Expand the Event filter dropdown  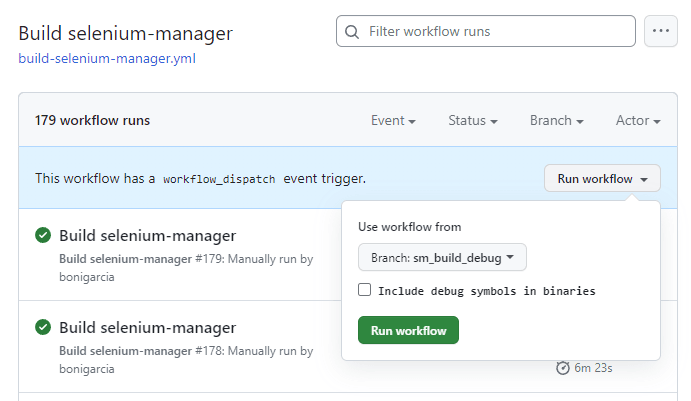393,121
